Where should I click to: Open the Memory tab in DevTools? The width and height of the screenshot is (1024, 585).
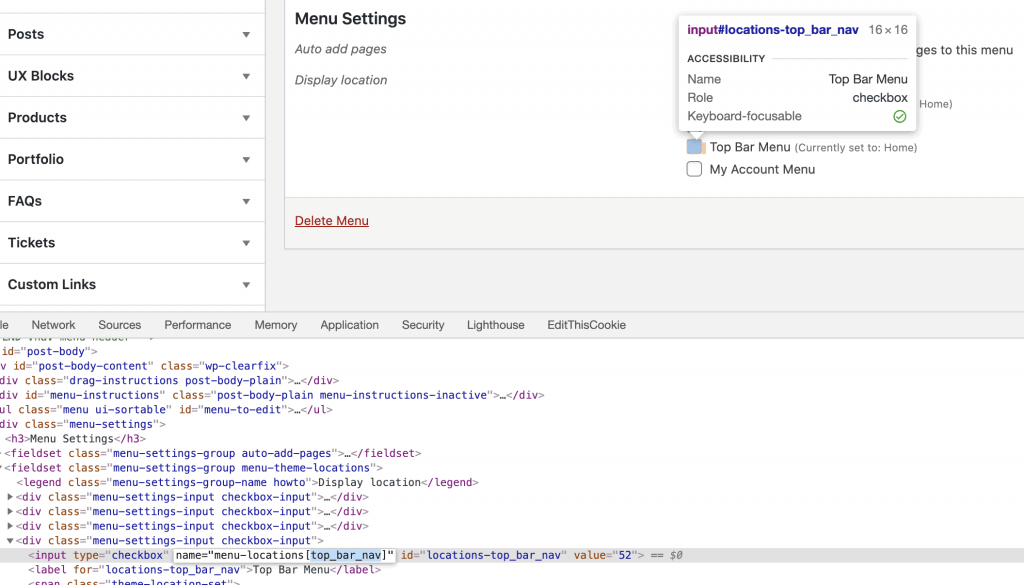pyautogui.click(x=276, y=325)
